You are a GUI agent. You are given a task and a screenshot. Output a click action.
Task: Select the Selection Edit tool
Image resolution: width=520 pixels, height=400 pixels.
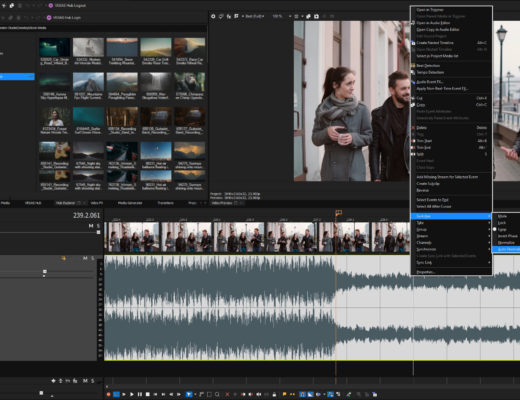pyautogui.click(x=209, y=394)
